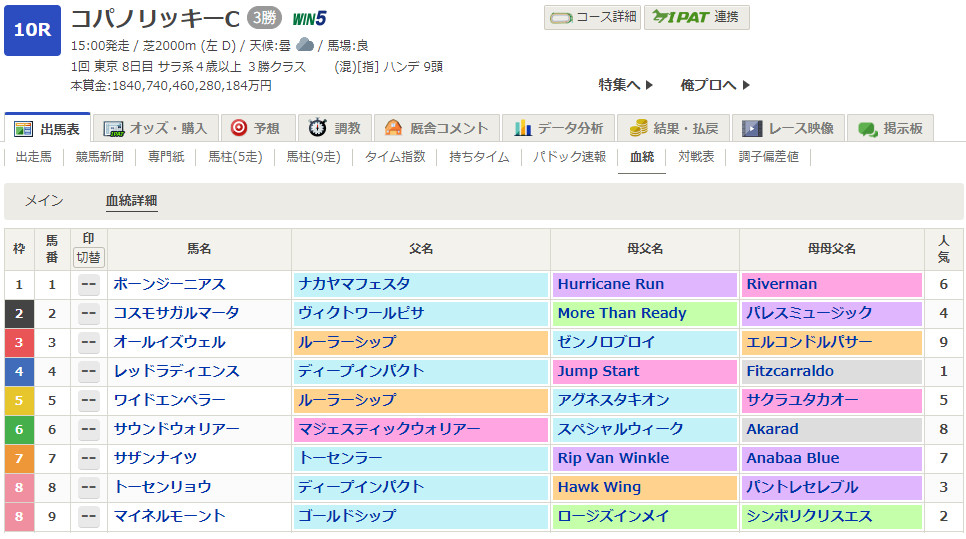Click the 出馬表 tab icon
Image resolution: width=966 pixels, height=539 pixels.
[x=24, y=129]
